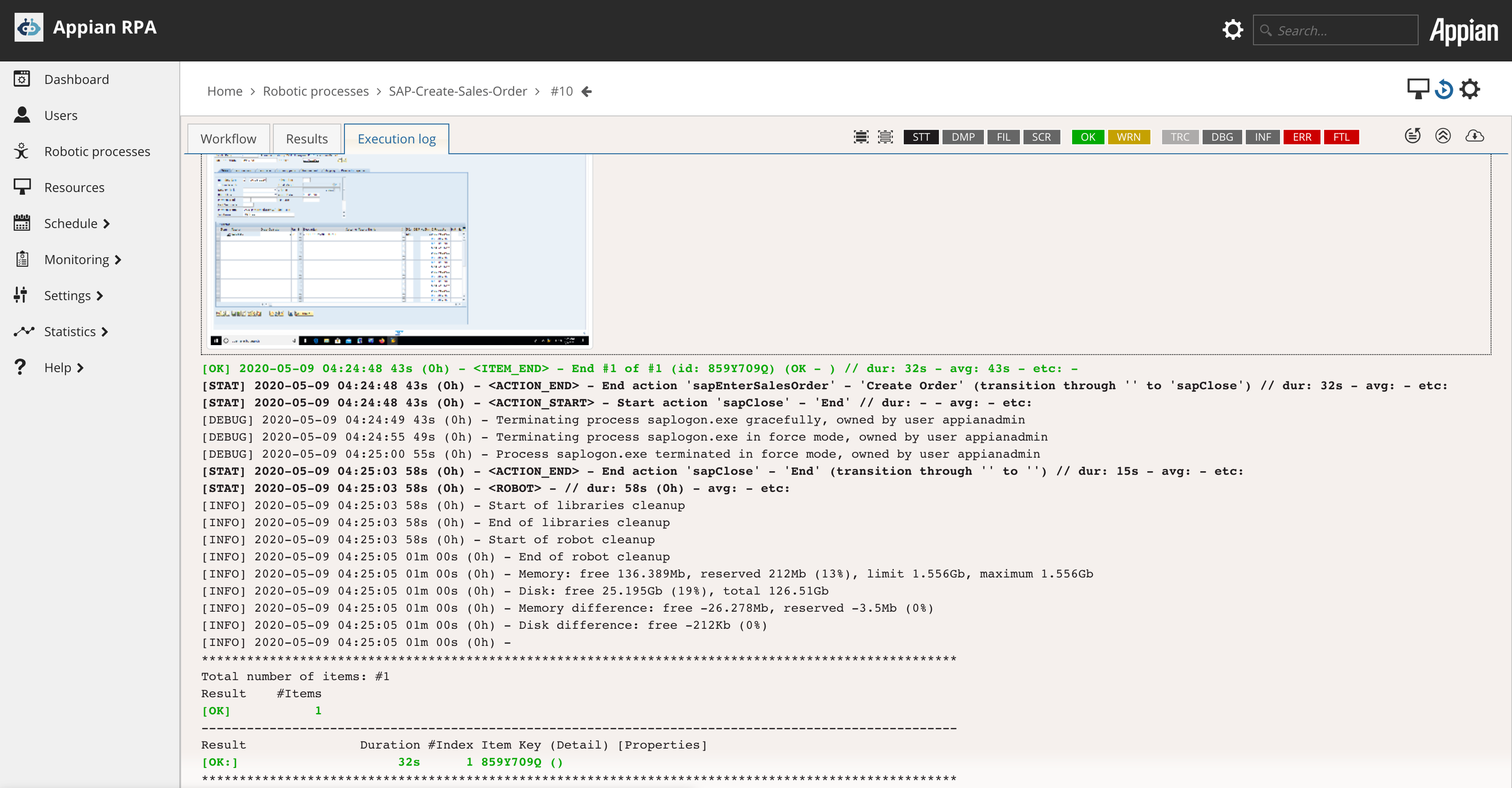The height and width of the screenshot is (788, 1512).
Task: Click the Robotic processes robot icon
Action: [x=22, y=151]
